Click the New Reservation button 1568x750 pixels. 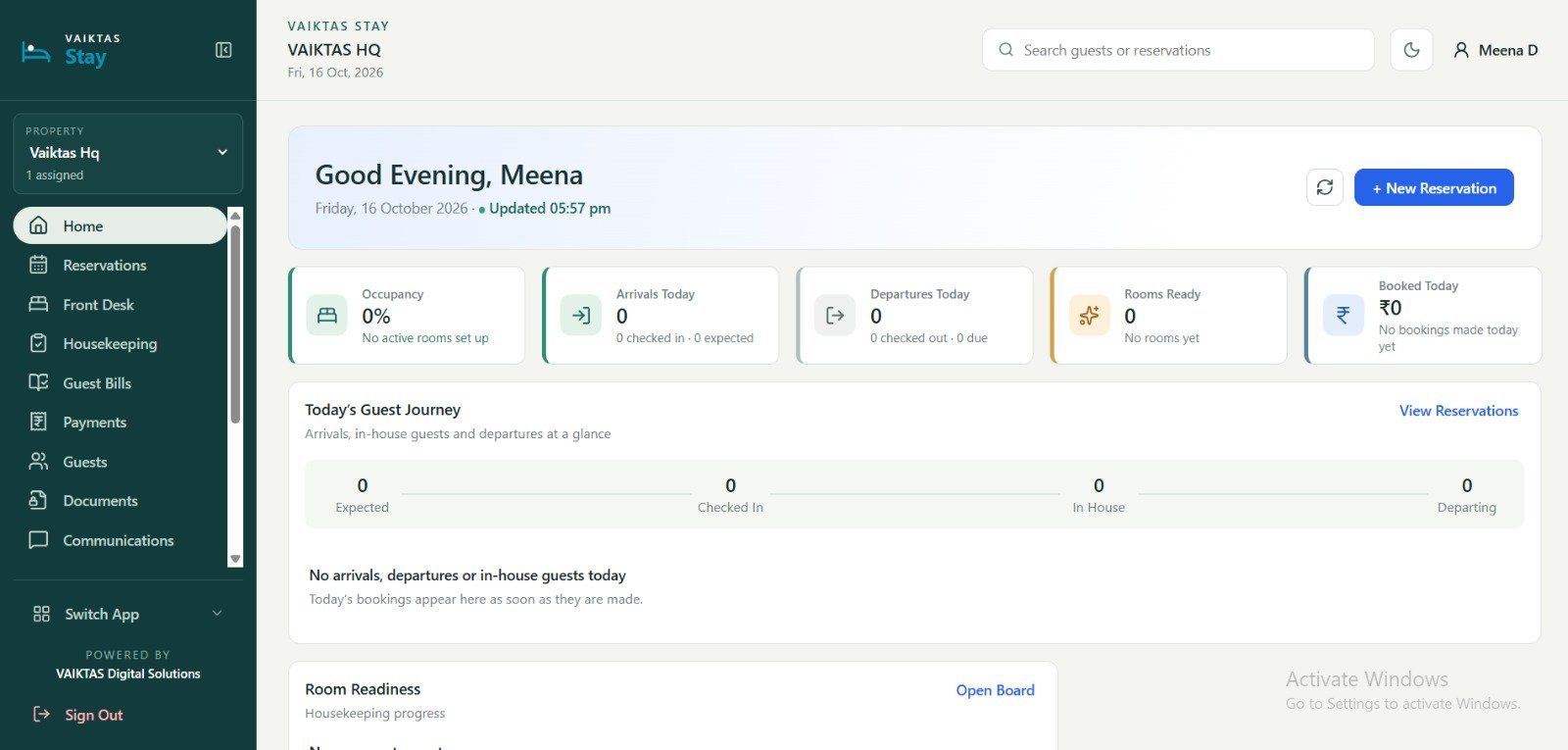click(1434, 187)
